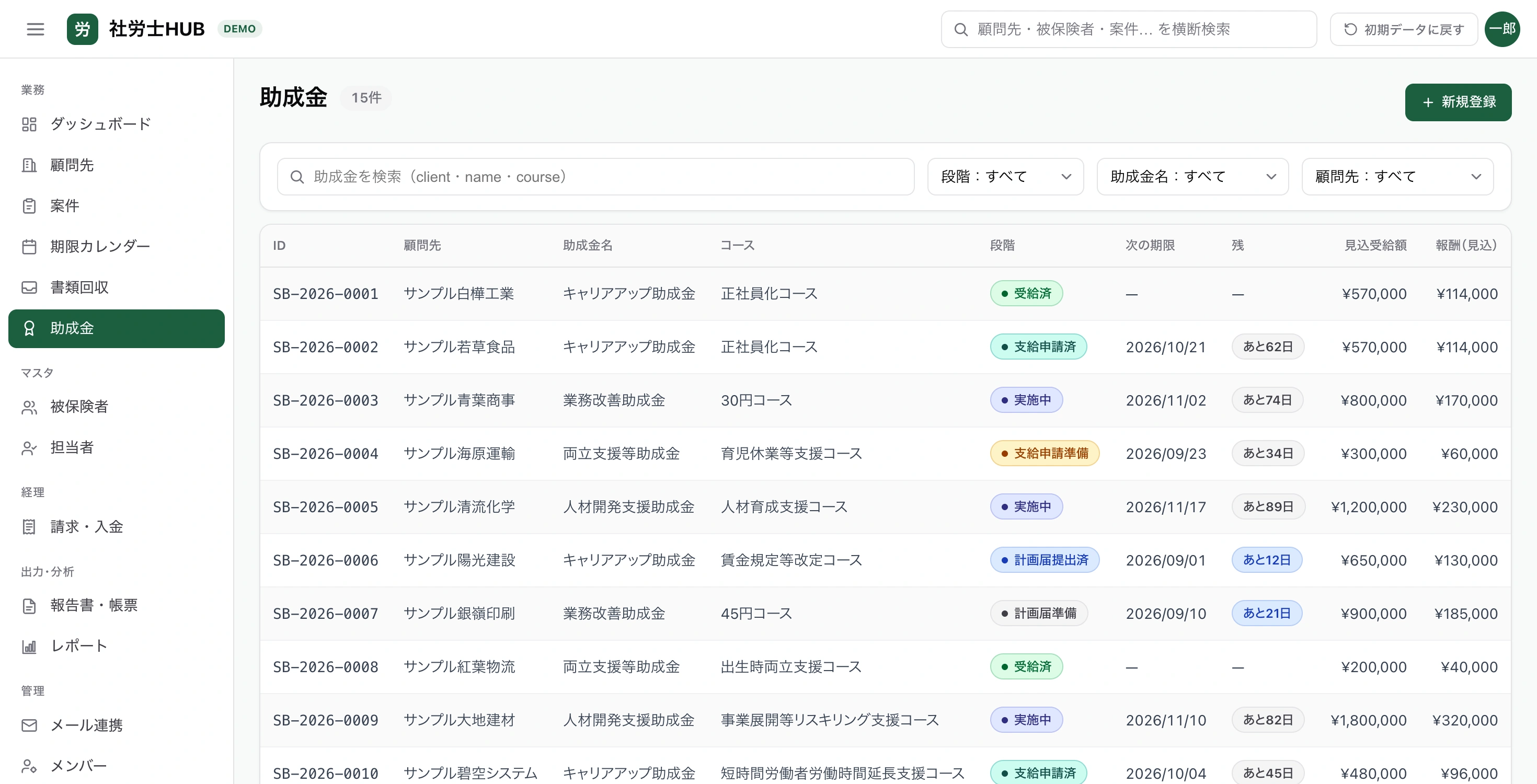
Task: Click the 報告書・帳票 document icon
Action: point(29,606)
